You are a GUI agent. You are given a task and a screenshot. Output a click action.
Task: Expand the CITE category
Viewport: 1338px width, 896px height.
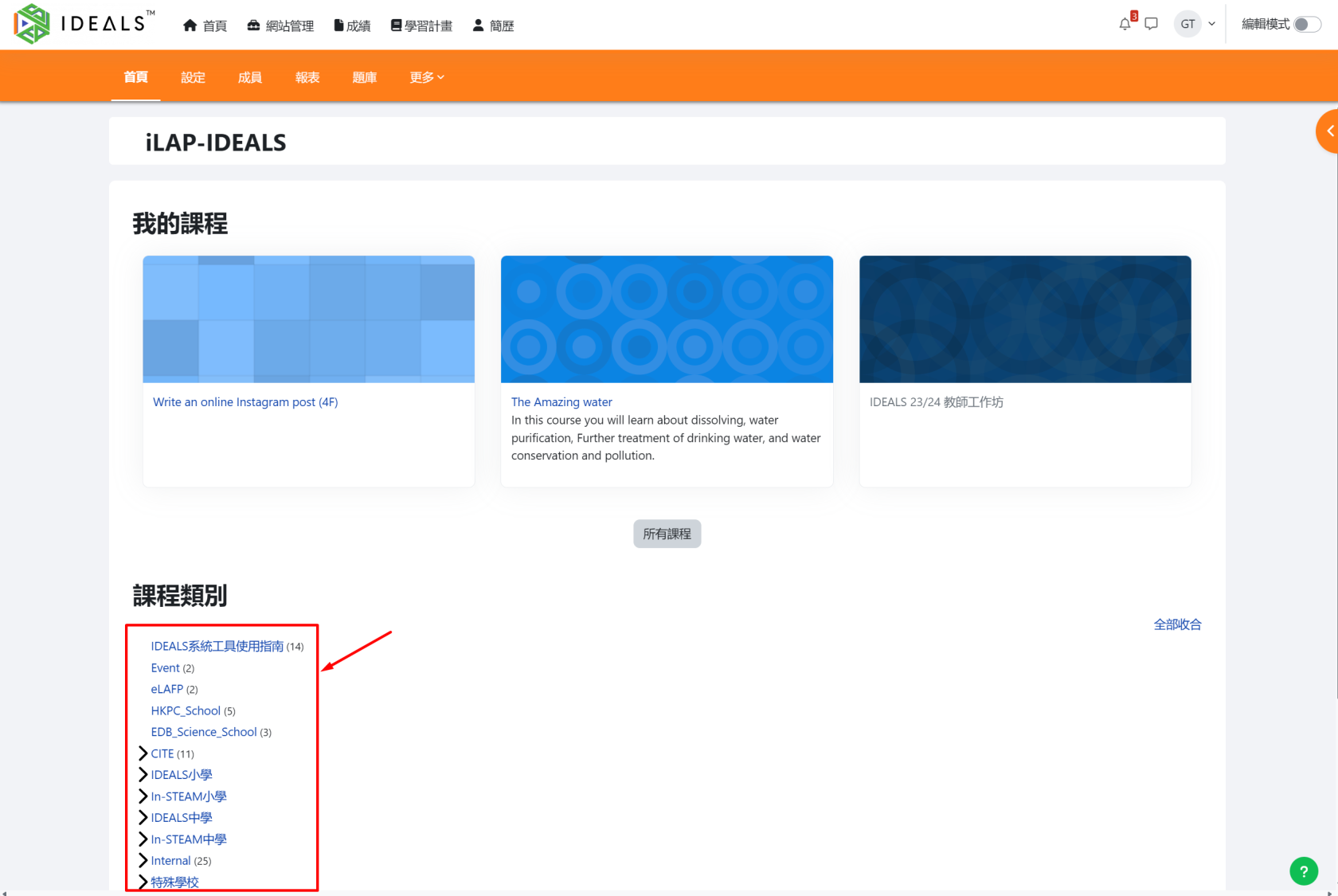click(x=143, y=753)
